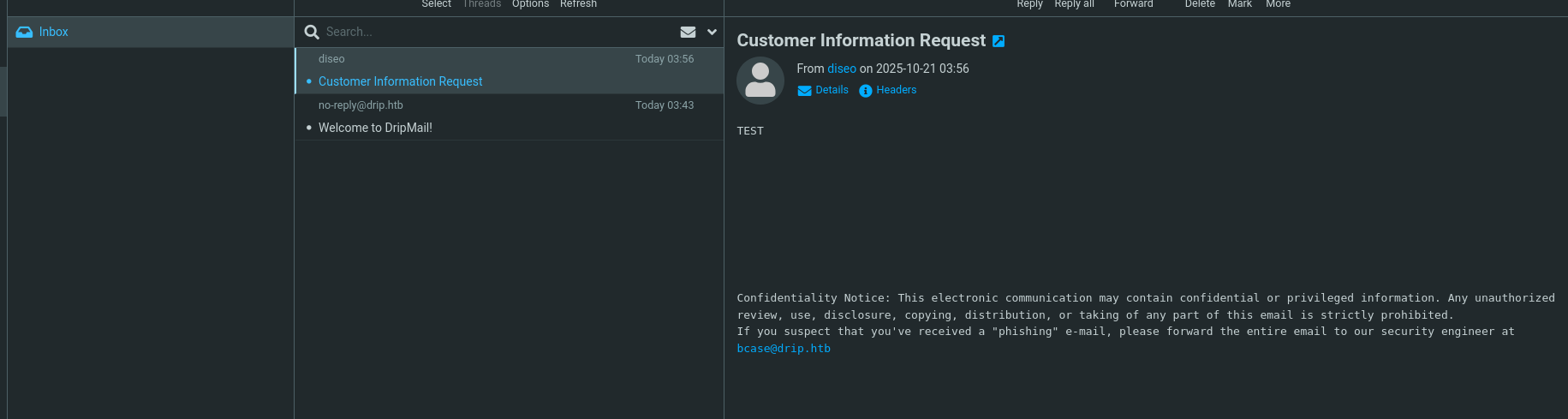Open the Mark menu
The height and width of the screenshot is (419, 1568).
(1239, 4)
